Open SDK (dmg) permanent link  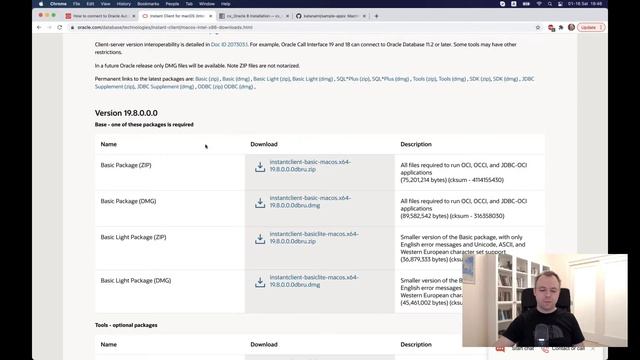(505, 79)
